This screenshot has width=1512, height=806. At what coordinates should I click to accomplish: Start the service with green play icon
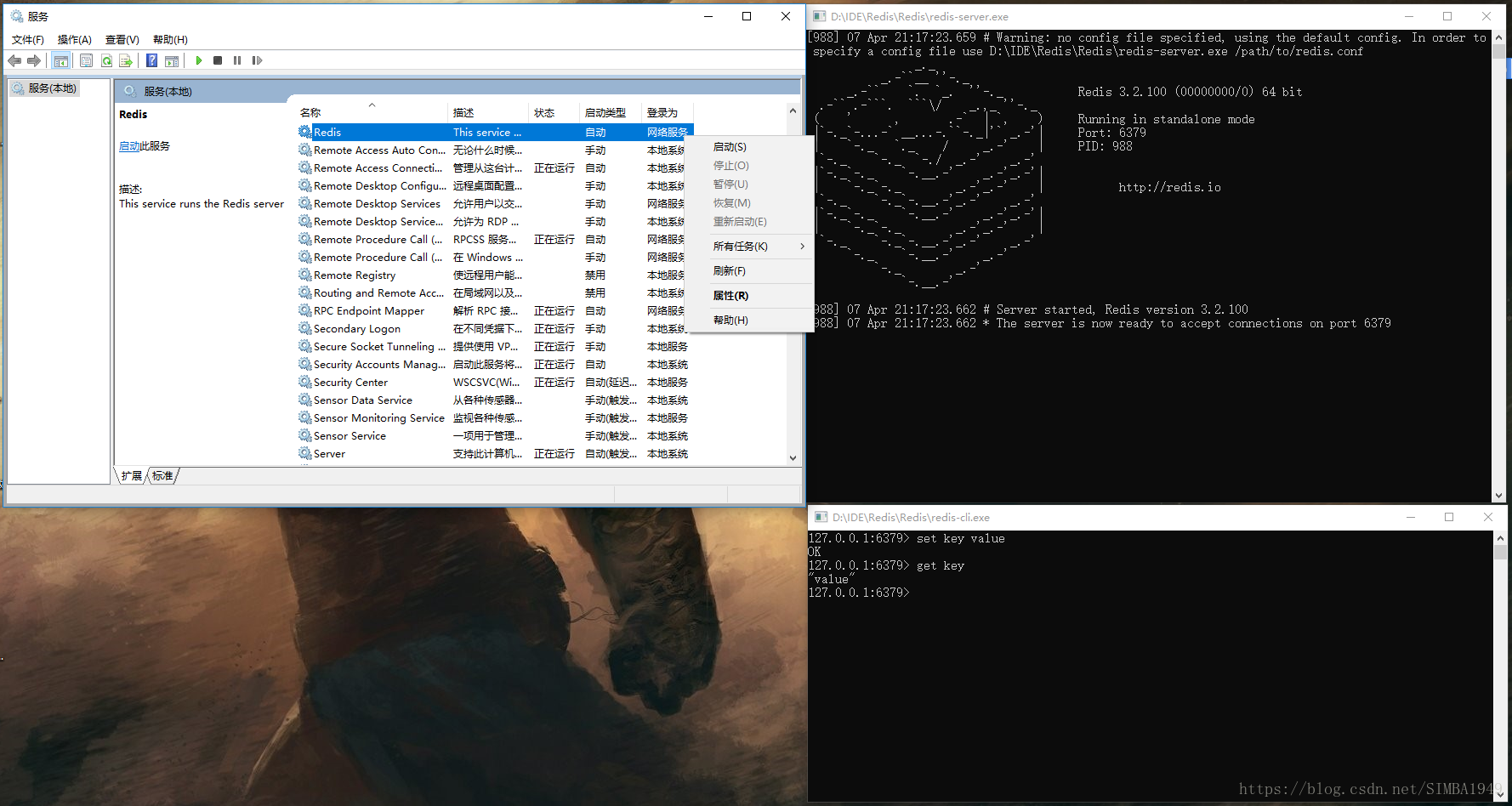click(x=199, y=60)
